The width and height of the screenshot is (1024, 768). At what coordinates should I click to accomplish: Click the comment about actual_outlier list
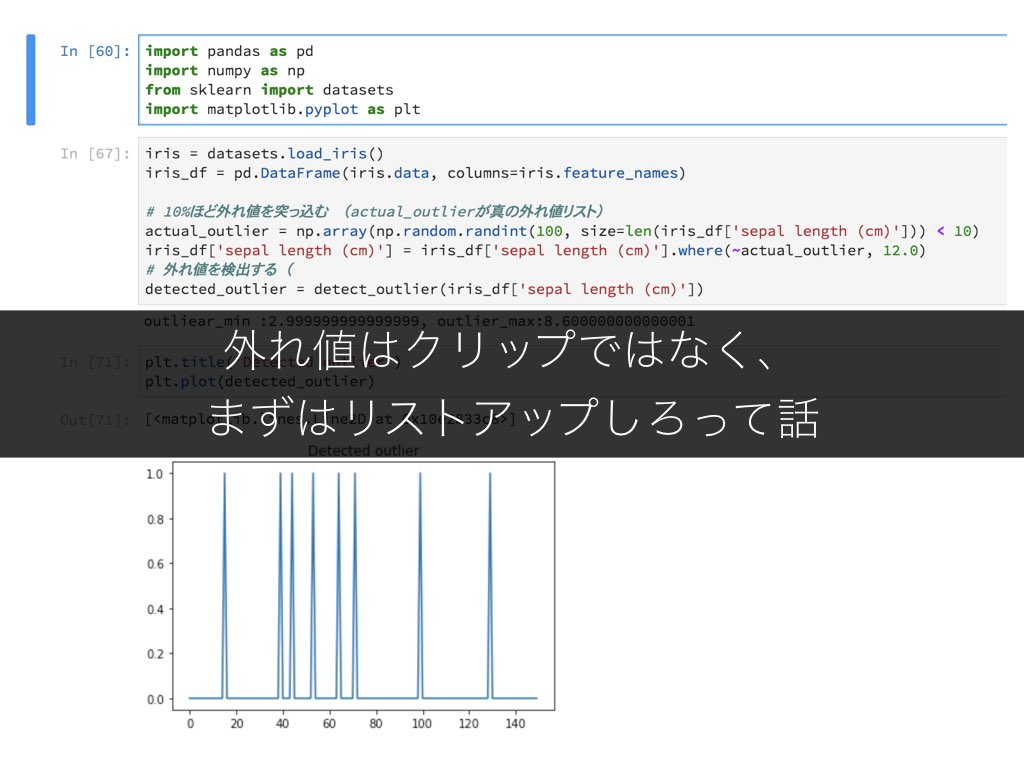[374, 211]
